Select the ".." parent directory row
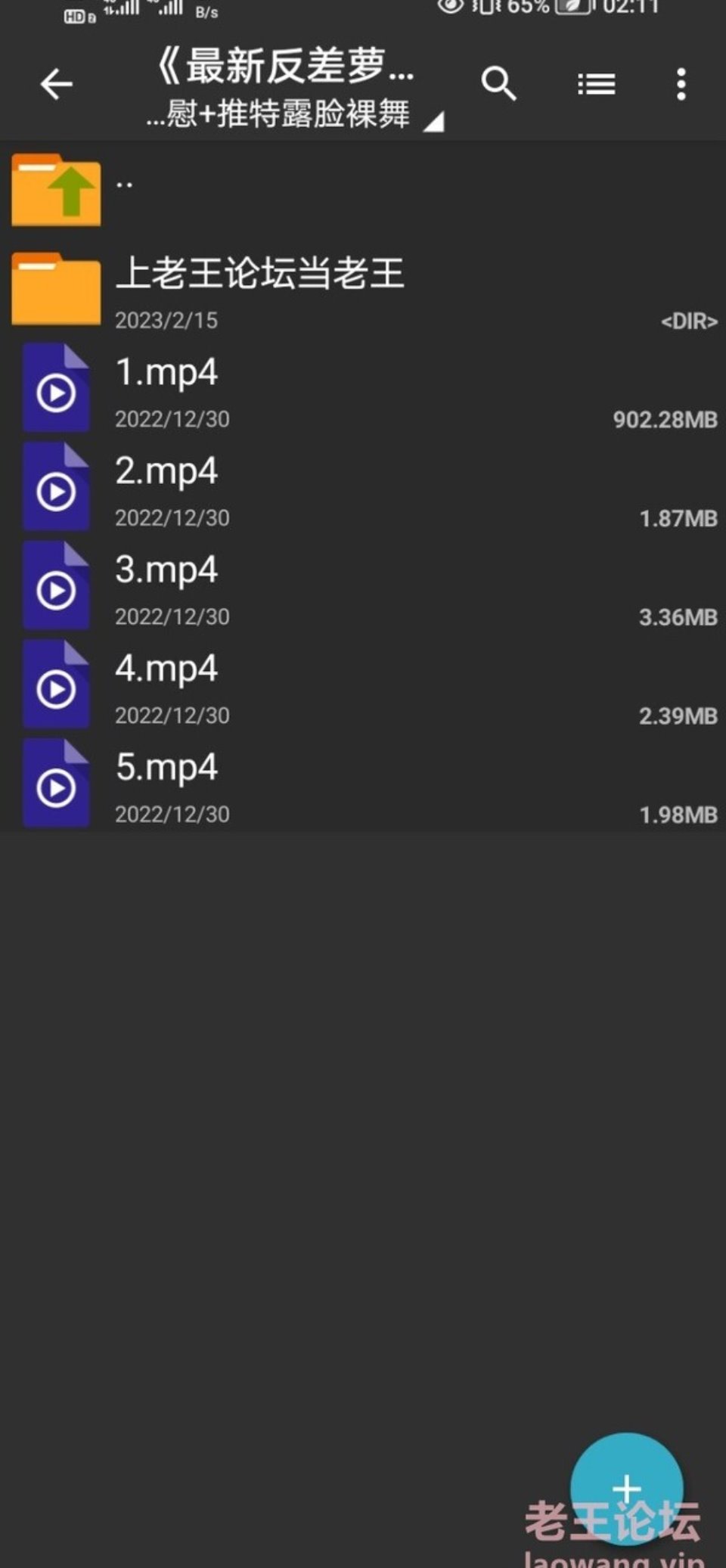The height and width of the screenshot is (1568, 726). [363, 190]
